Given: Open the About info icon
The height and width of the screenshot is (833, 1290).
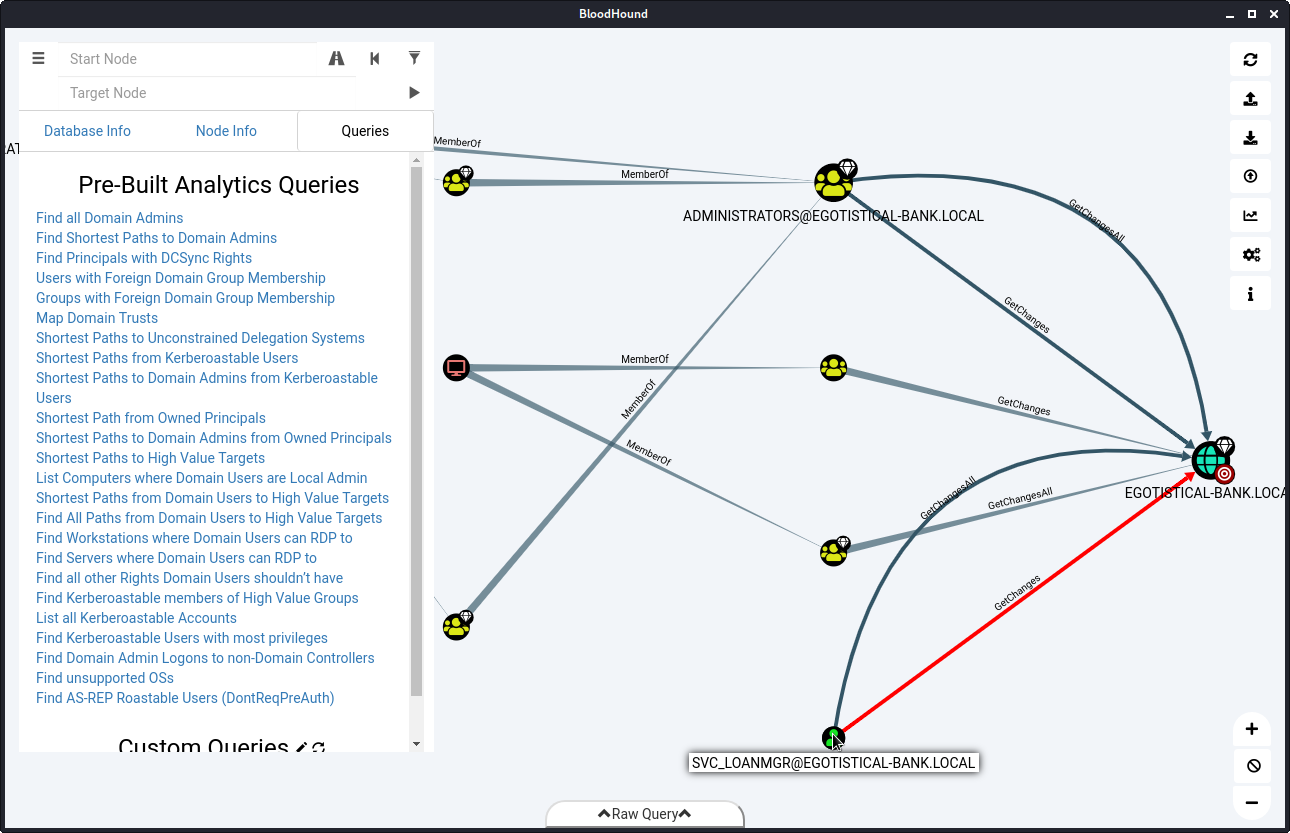Looking at the screenshot, I should tap(1250, 293).
